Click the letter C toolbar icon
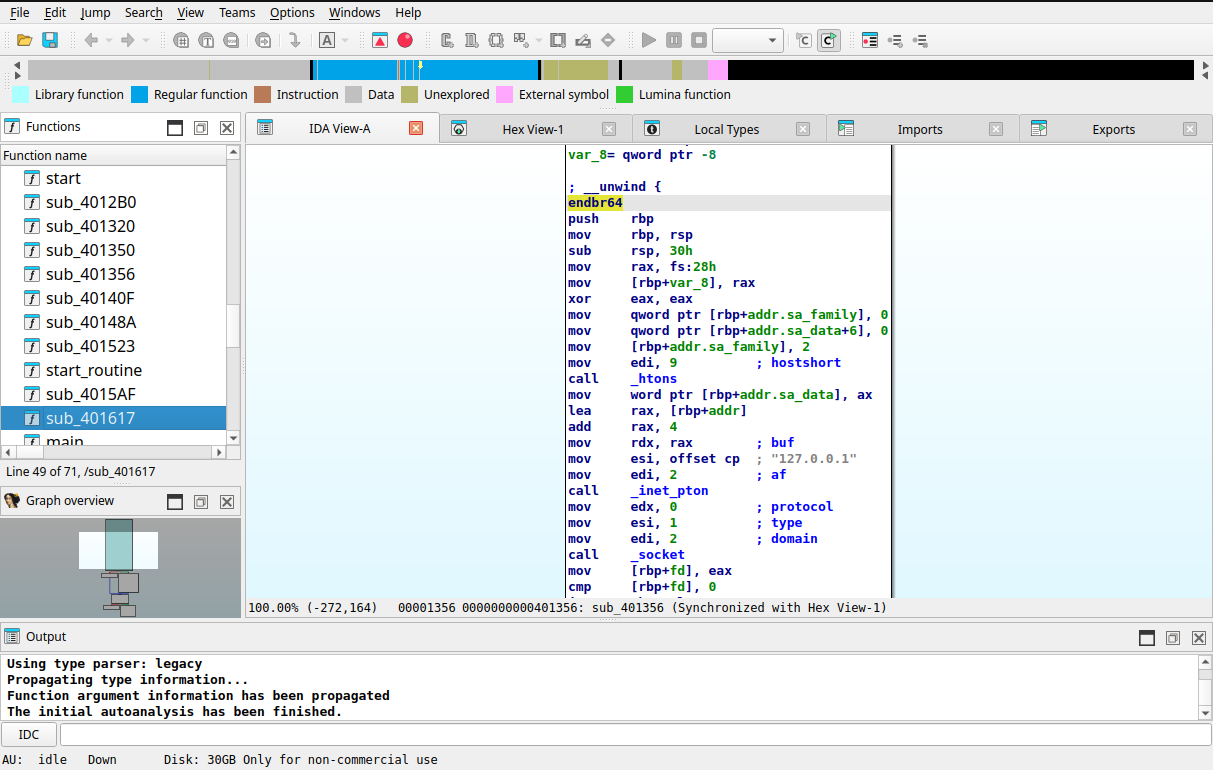The width and height of the screenshot is (1213, 770). point(446,40)
